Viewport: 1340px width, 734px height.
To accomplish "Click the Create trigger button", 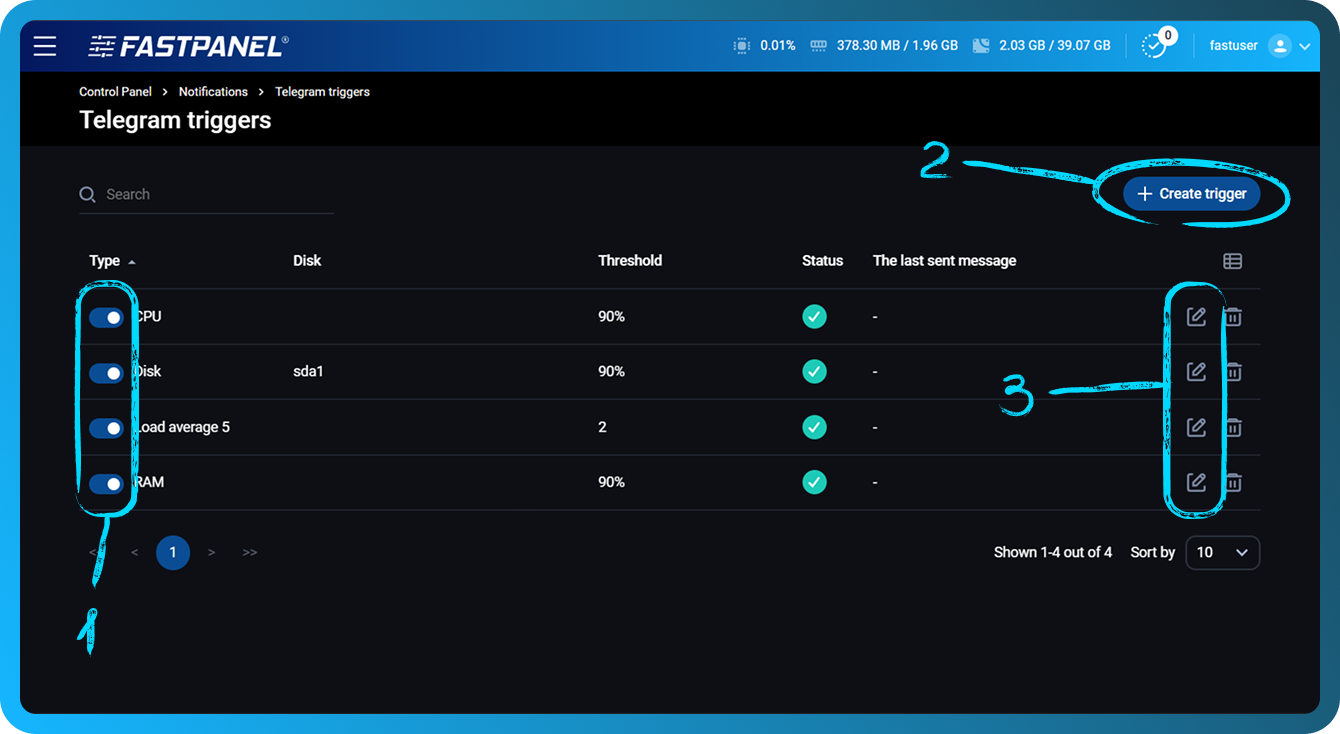I will click(x=1190, y=194).
